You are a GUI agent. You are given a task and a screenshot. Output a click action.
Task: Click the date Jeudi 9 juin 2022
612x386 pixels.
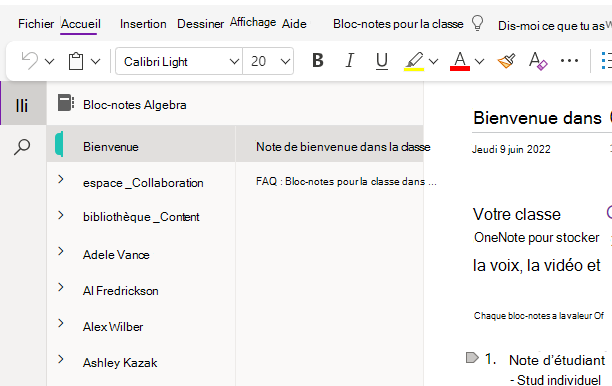511,149
